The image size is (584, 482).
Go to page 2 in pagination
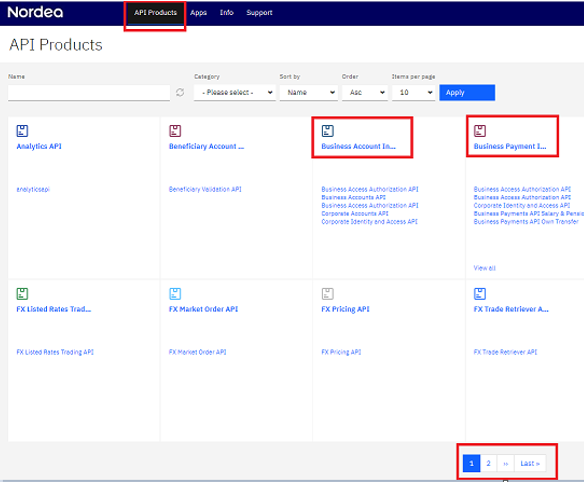[x=488, y=463]
